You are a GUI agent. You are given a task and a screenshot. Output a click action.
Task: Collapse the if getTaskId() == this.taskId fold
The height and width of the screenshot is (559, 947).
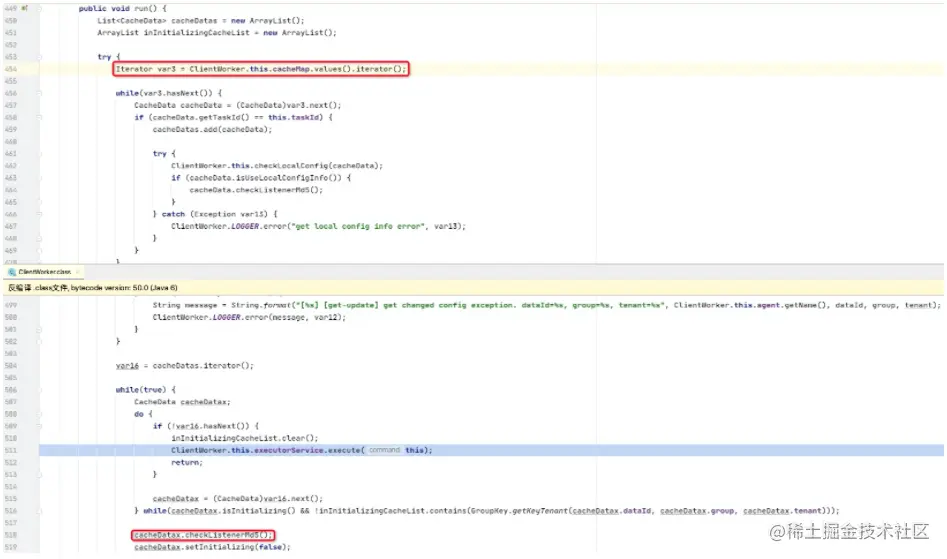click(39, 118)
